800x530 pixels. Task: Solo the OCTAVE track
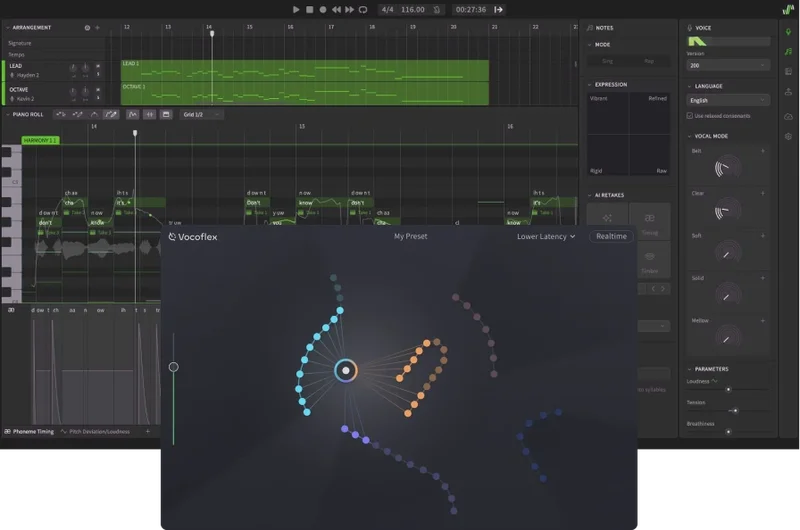pos(98,98)
